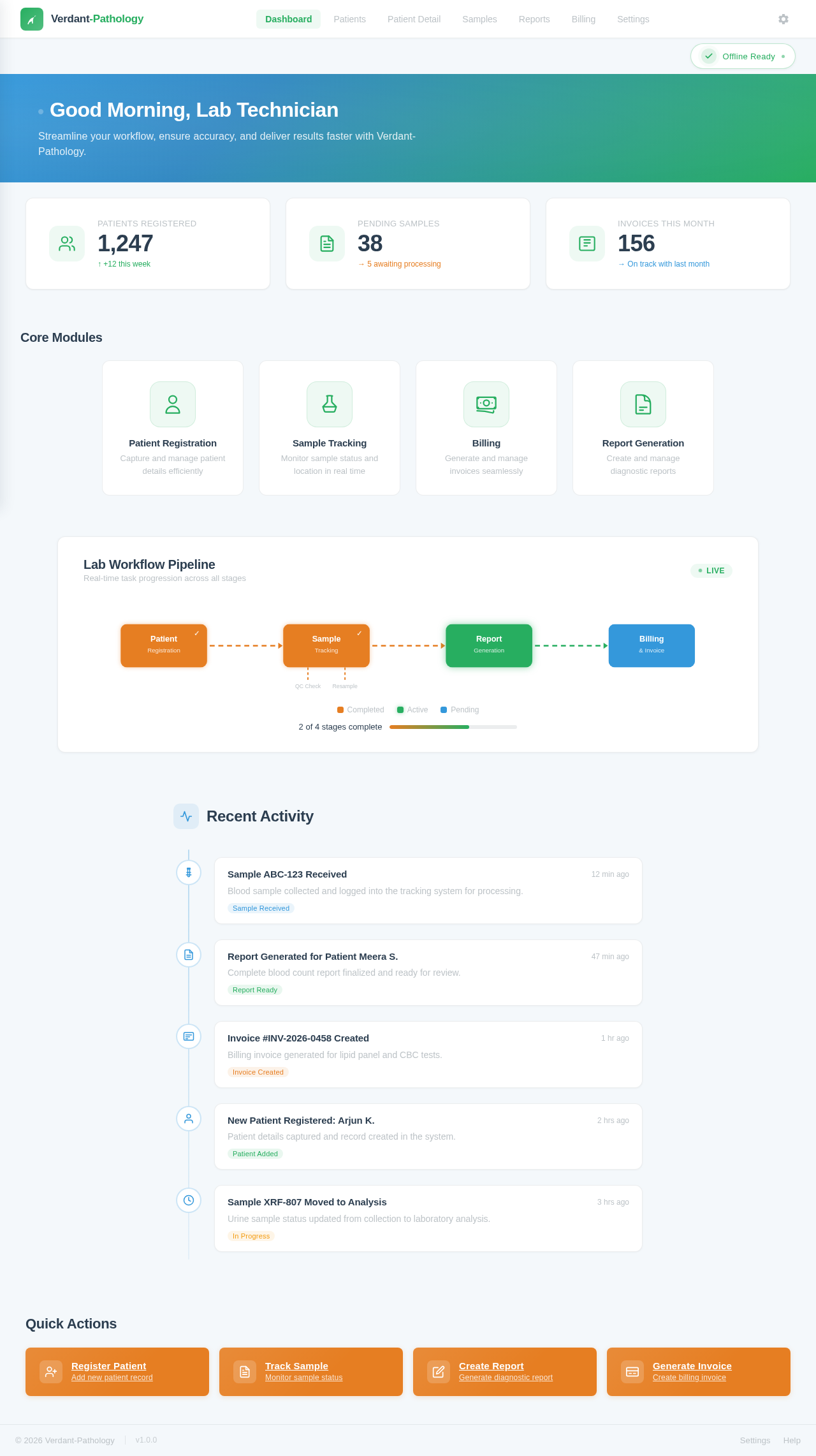Click the Resample branch label
The width and height of the screenshot is (816, 1456).
[x=345, y=686]
